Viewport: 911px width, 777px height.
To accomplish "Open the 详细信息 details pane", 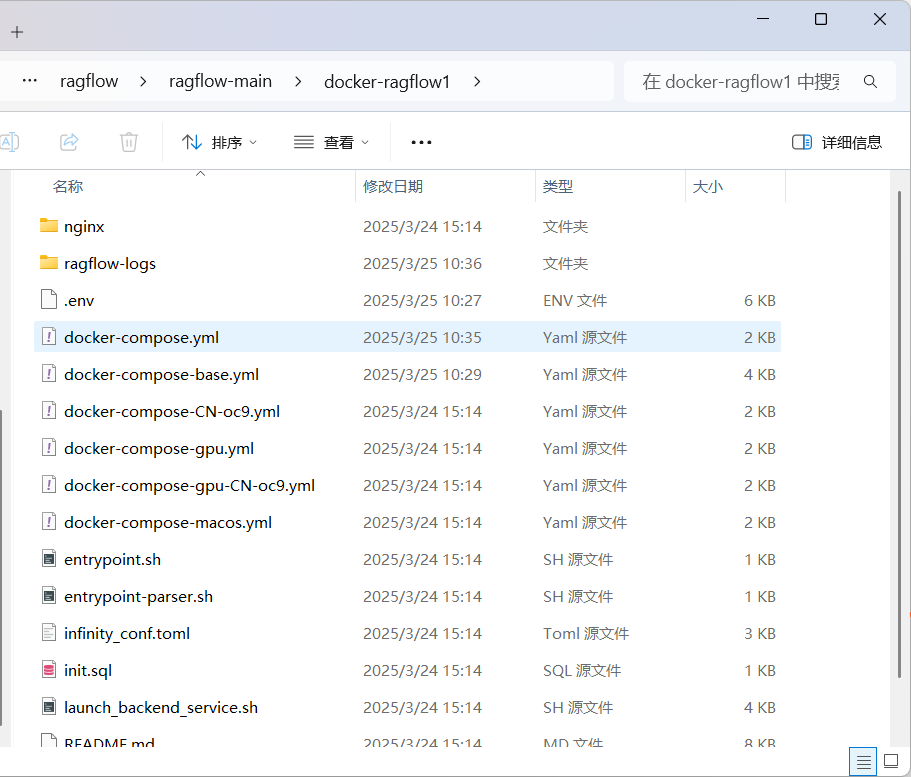I will [x=838, y=141].
